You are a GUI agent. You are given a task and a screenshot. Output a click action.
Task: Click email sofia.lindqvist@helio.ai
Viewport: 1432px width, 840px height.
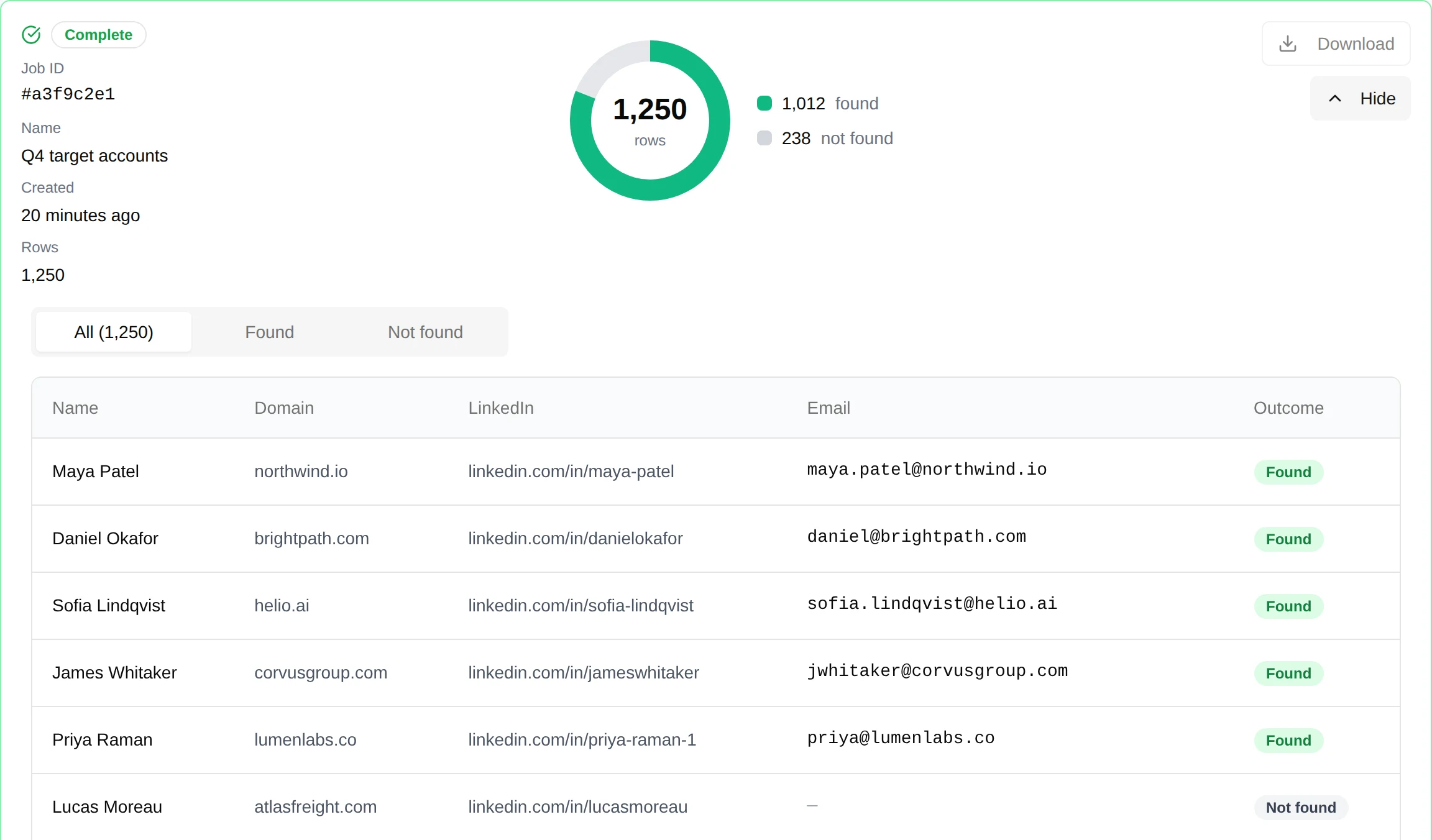(x=932, y=604)
